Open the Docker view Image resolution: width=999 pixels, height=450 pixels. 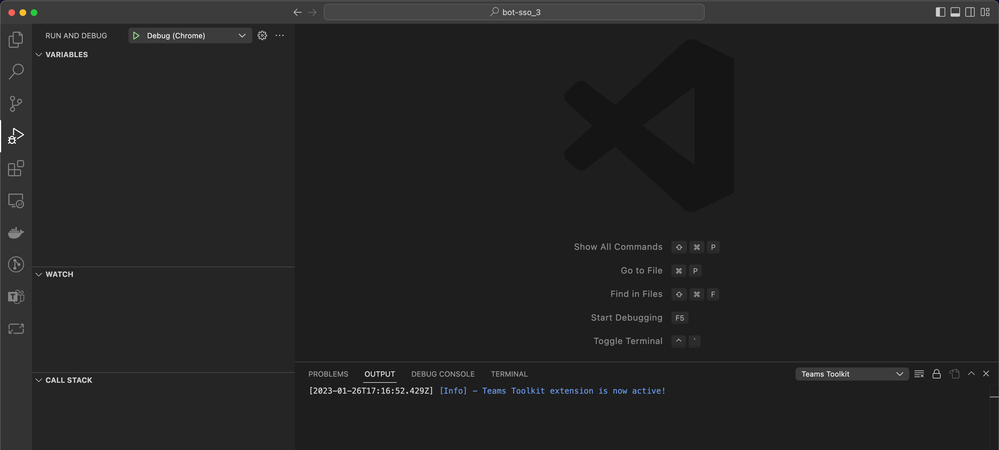[x=16, y=233]
